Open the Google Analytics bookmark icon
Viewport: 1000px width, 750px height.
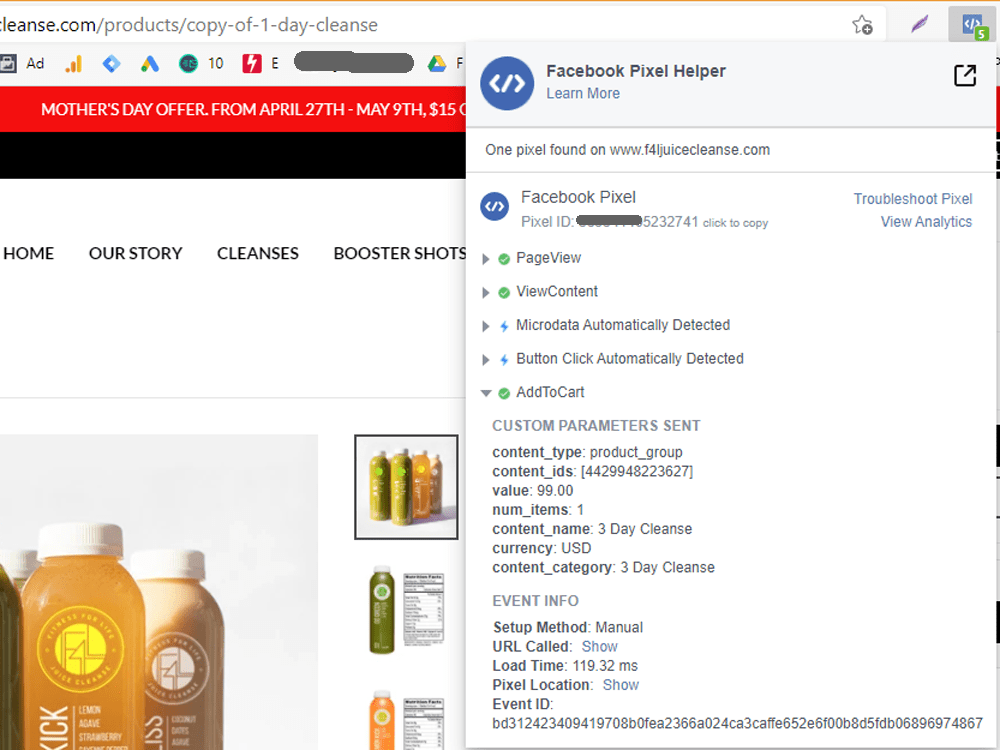point(74,63)
